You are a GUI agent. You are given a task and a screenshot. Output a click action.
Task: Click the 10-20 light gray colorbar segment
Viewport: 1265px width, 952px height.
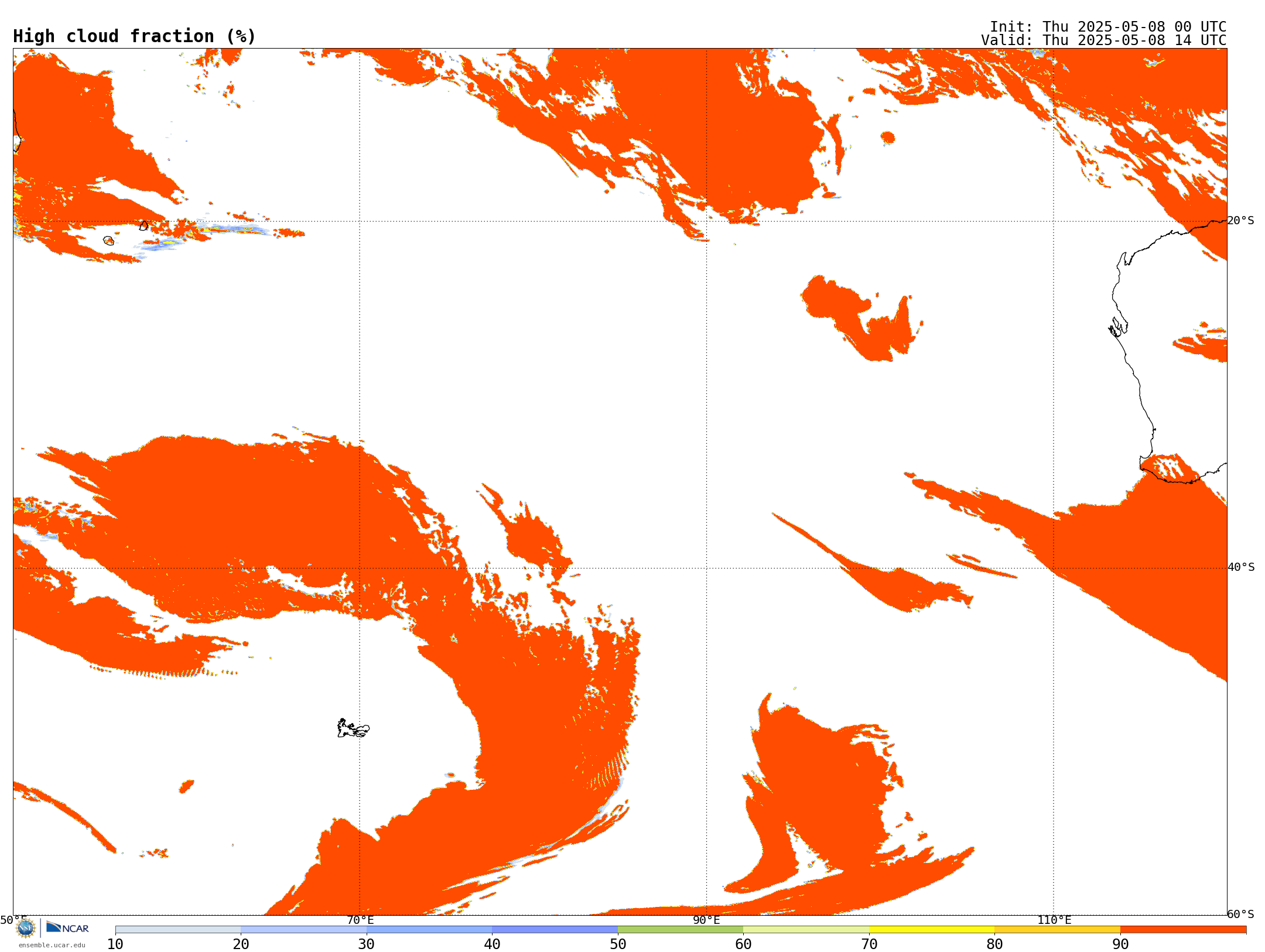(x=178, y=930)
